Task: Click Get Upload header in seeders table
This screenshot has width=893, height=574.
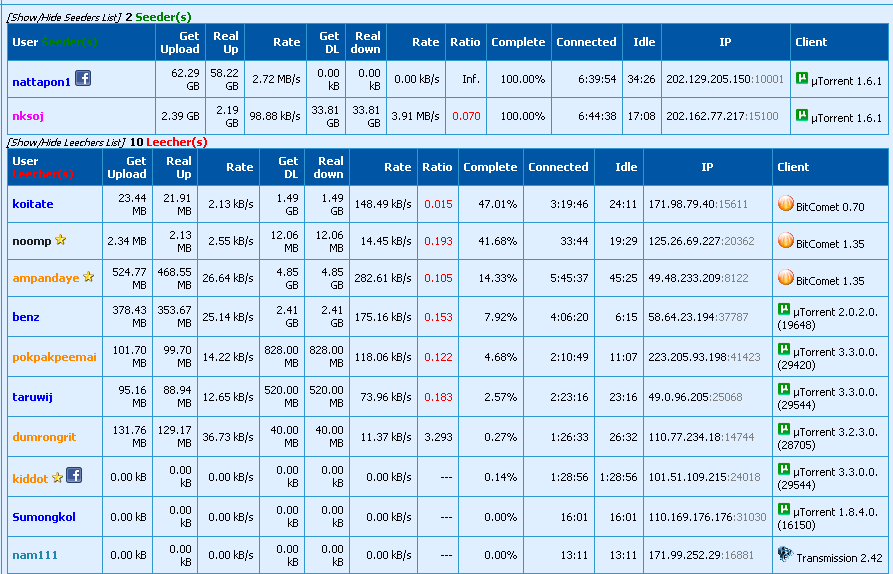Action: tap(179, 42)
